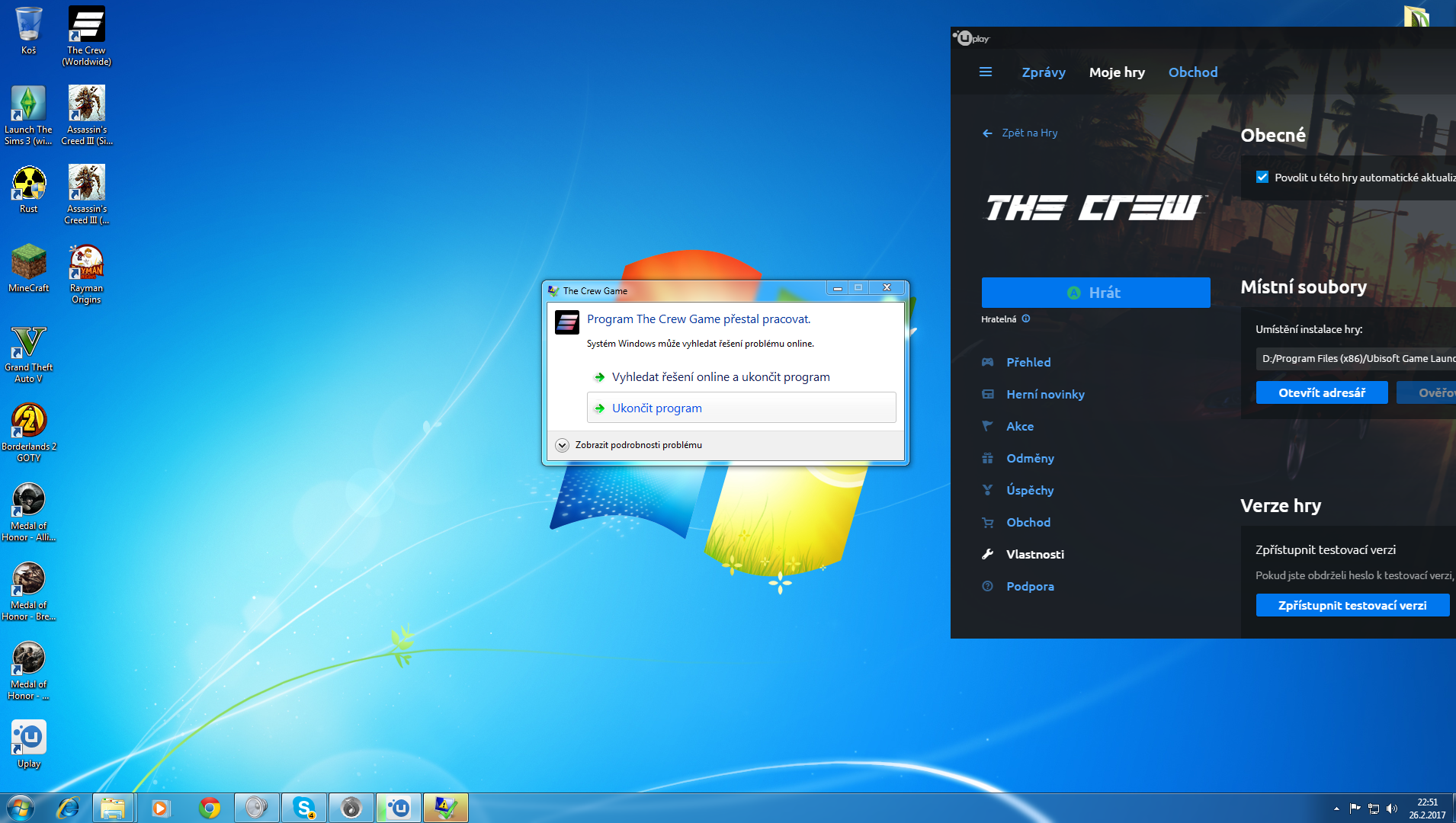Click the network icon in the system tray
The image size is (1456, 823).
click(1374, 809)
